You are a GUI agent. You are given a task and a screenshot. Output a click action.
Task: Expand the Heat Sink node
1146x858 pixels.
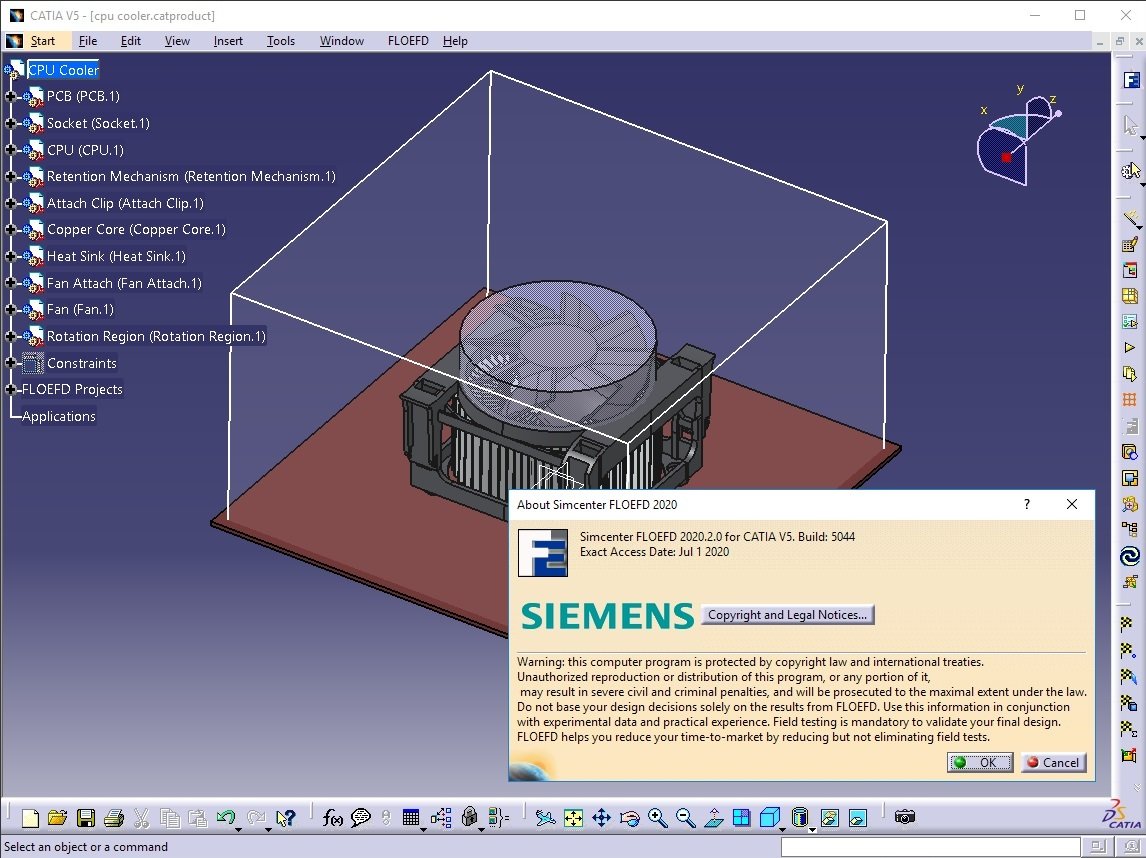10,257
